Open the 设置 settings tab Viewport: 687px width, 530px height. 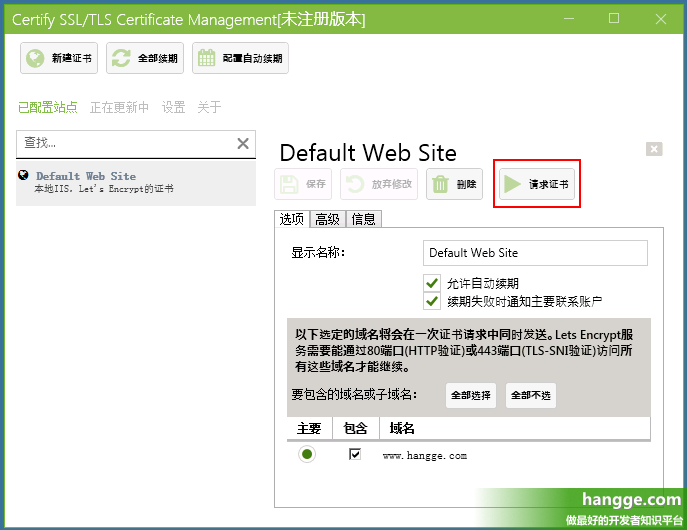[x=174, y=107]
